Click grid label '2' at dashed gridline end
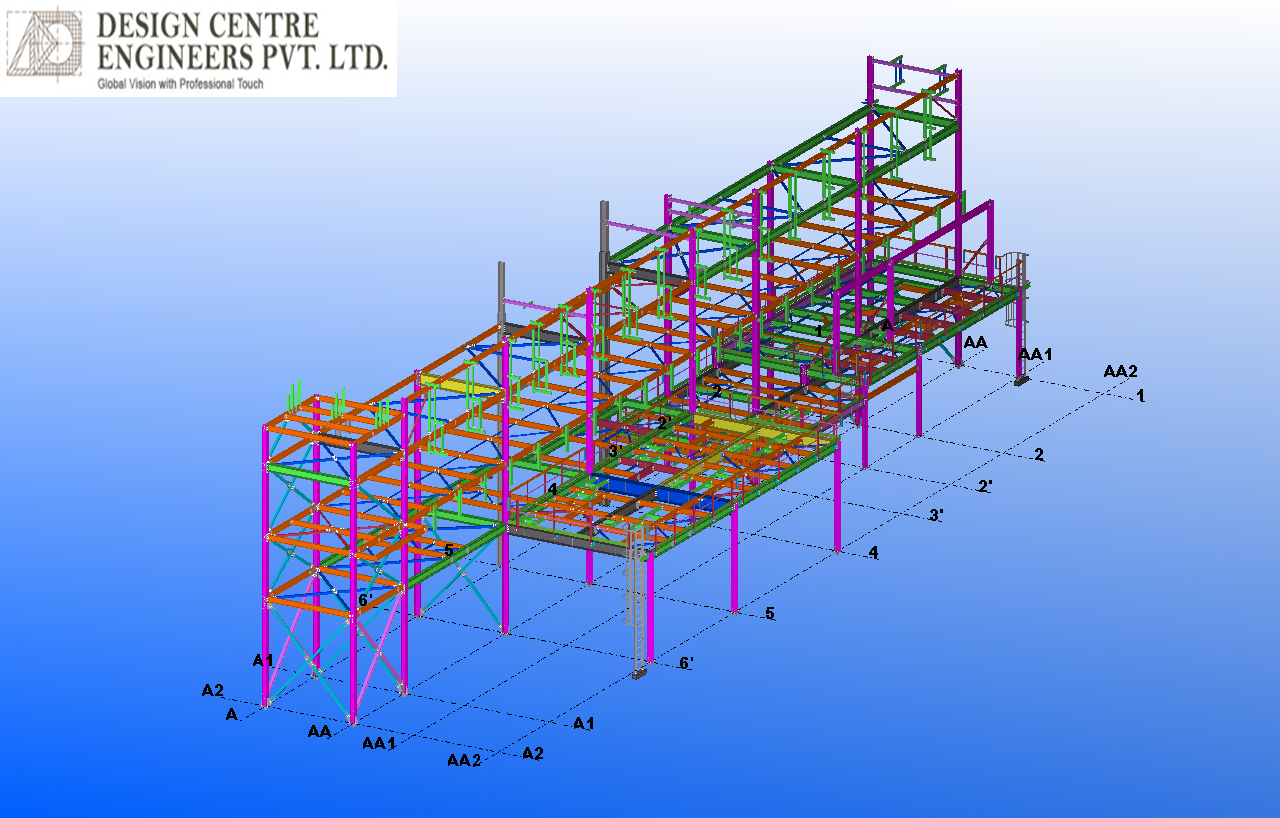 (x=1039, y=455)
